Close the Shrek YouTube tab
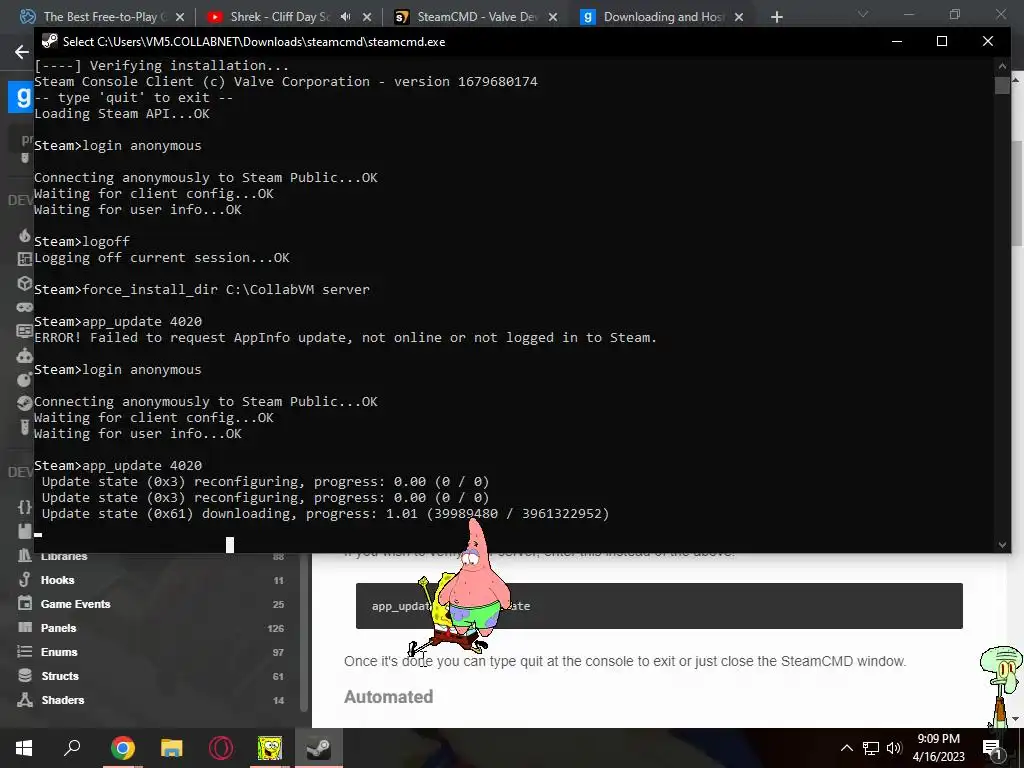 (x=367, y=17)
